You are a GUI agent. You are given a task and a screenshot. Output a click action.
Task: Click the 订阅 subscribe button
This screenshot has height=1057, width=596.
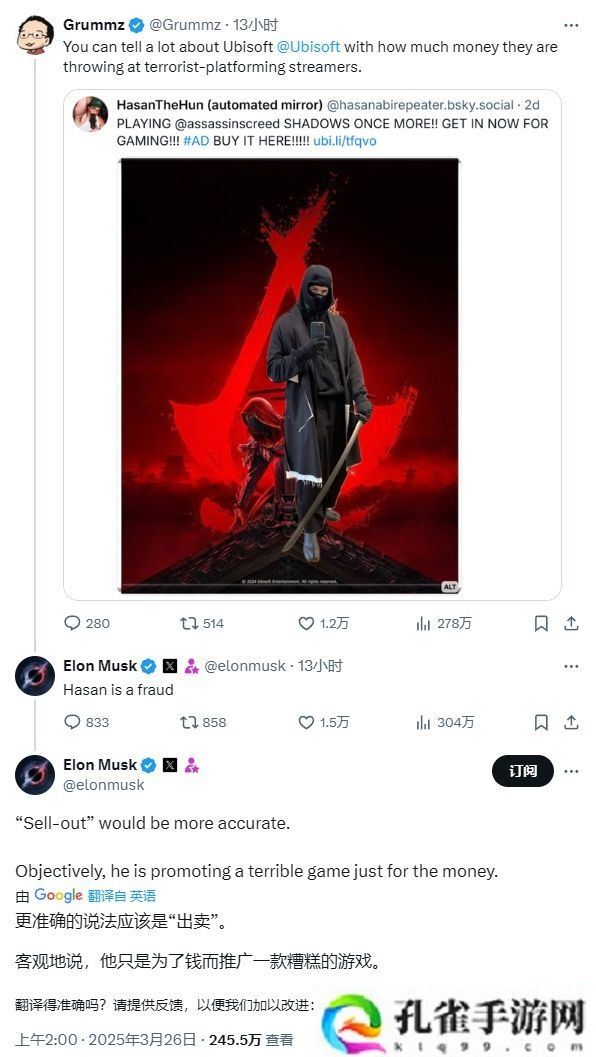click(x=523, y=771)
